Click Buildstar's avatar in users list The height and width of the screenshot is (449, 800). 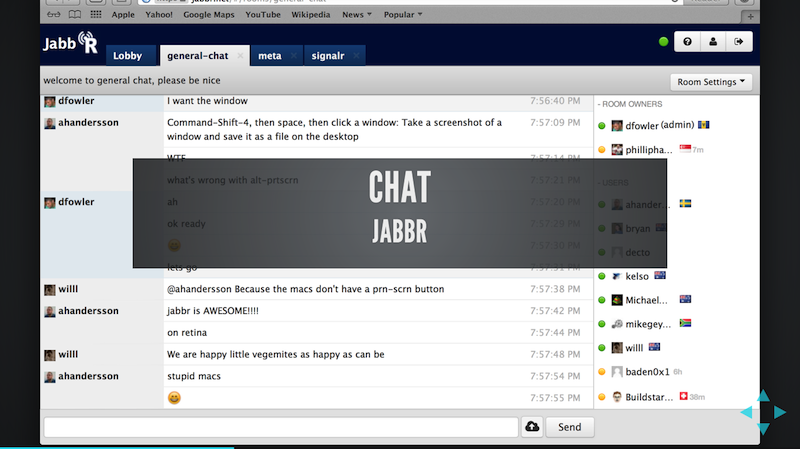click(617, 396)
